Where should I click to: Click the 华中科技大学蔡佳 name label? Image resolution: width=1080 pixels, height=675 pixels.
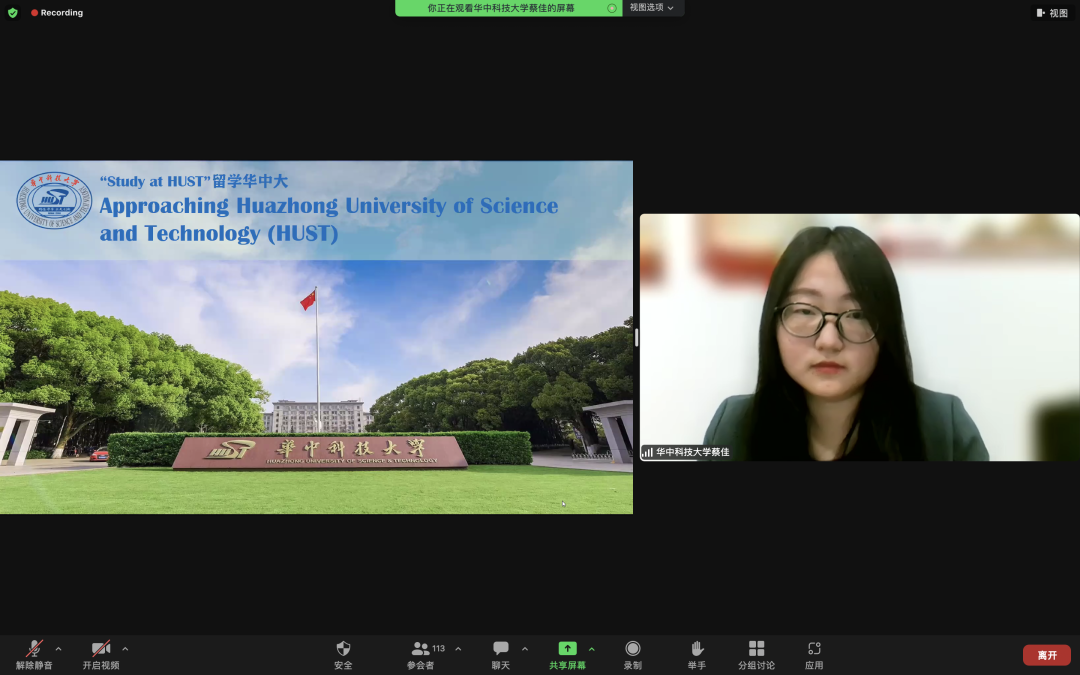click(x=692, y=452)
